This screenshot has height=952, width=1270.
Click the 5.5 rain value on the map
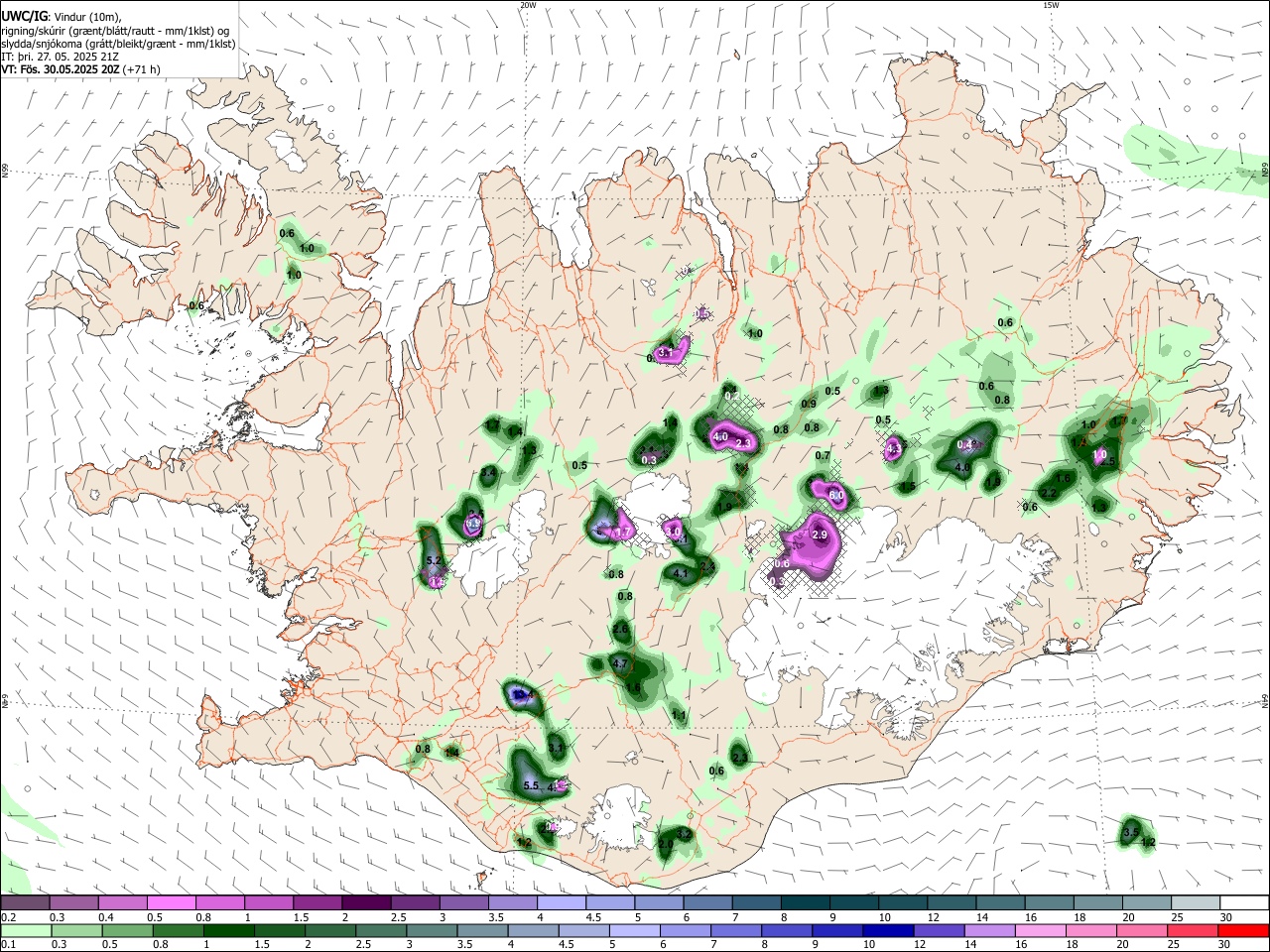pyautogui.click(x=531, y=786)
